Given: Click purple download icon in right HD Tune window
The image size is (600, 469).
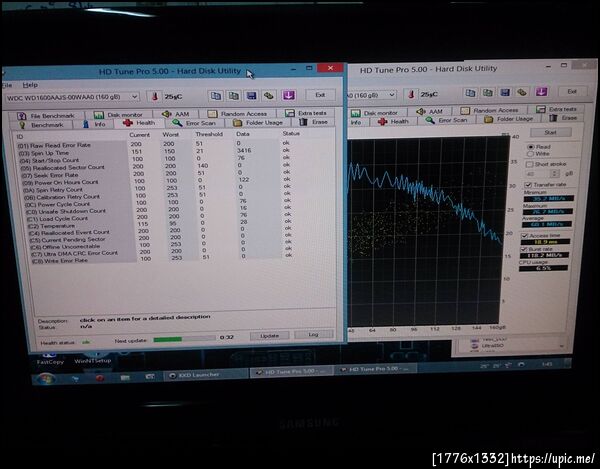Looking at the screenshot, I should [541, 91].
